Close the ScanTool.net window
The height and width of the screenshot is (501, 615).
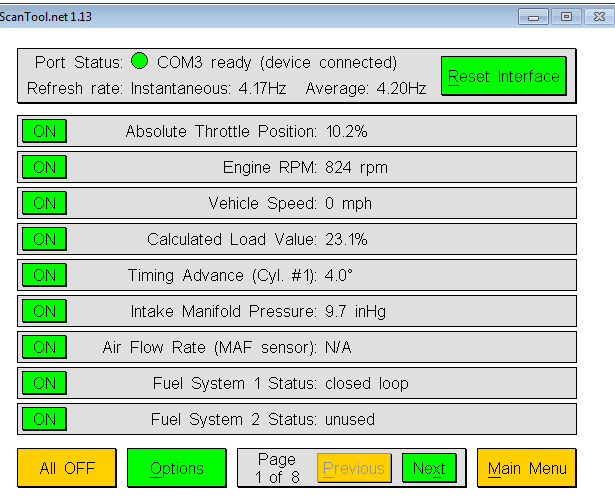[597, 16]
